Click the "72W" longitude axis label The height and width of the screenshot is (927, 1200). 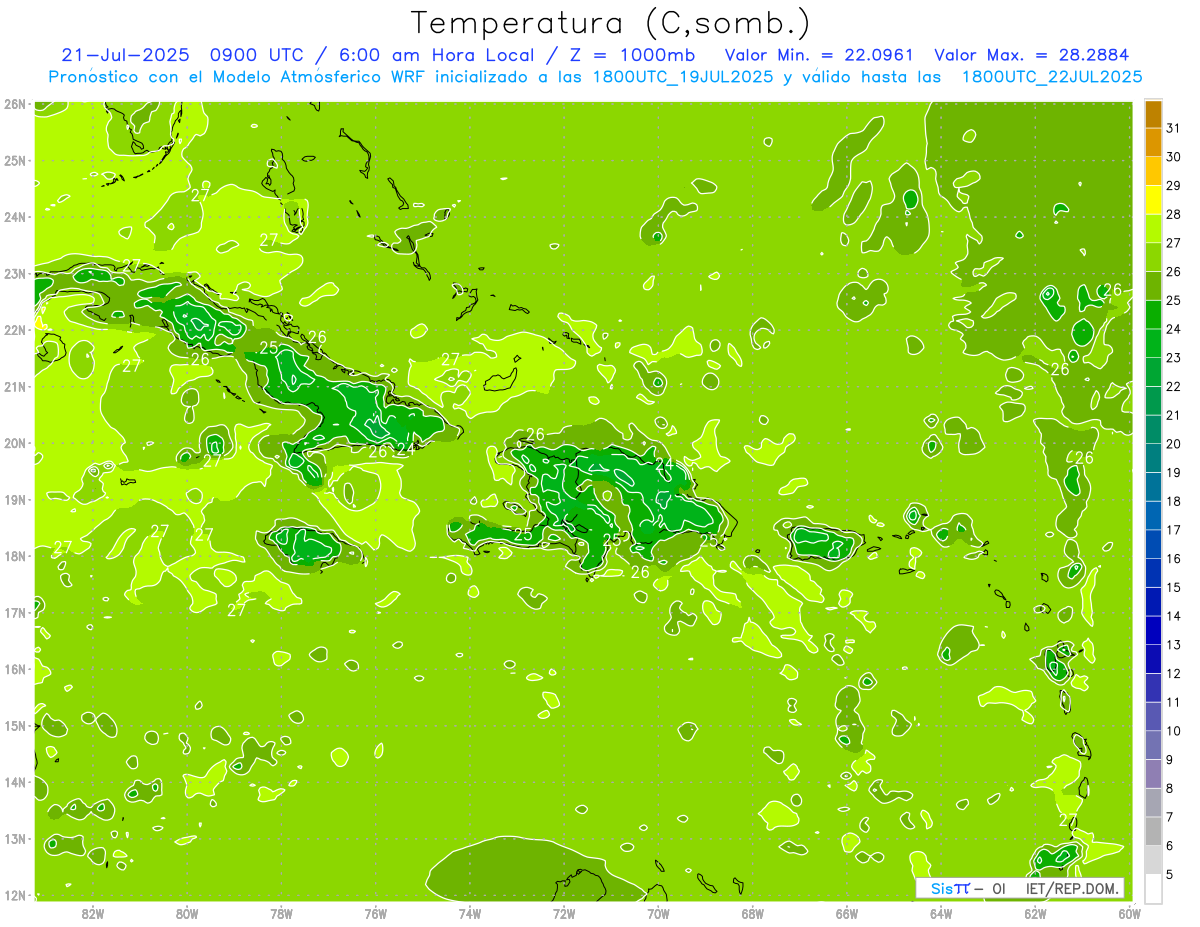(564, 913)
